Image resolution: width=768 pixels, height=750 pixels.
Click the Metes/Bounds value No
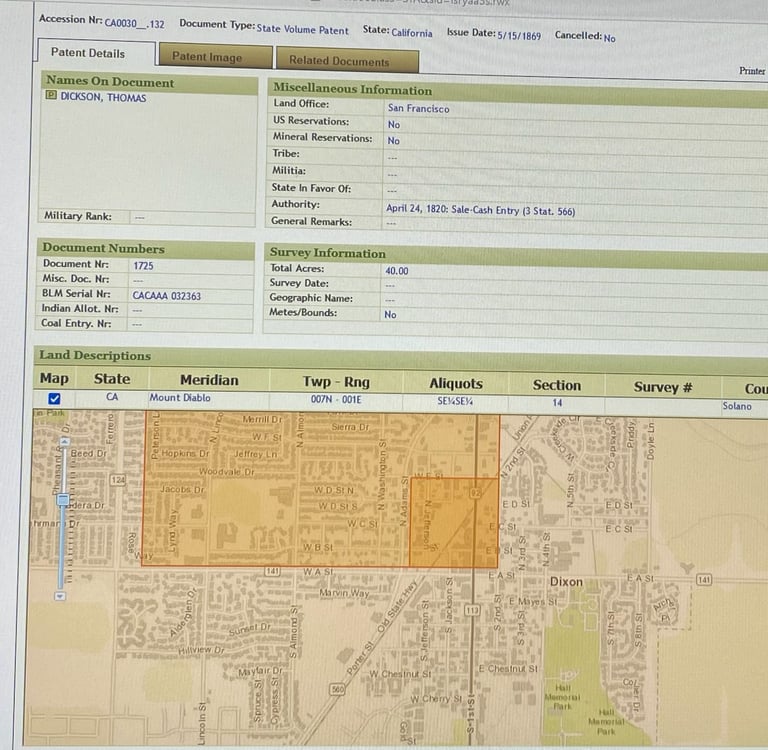[x=390, y=315]
